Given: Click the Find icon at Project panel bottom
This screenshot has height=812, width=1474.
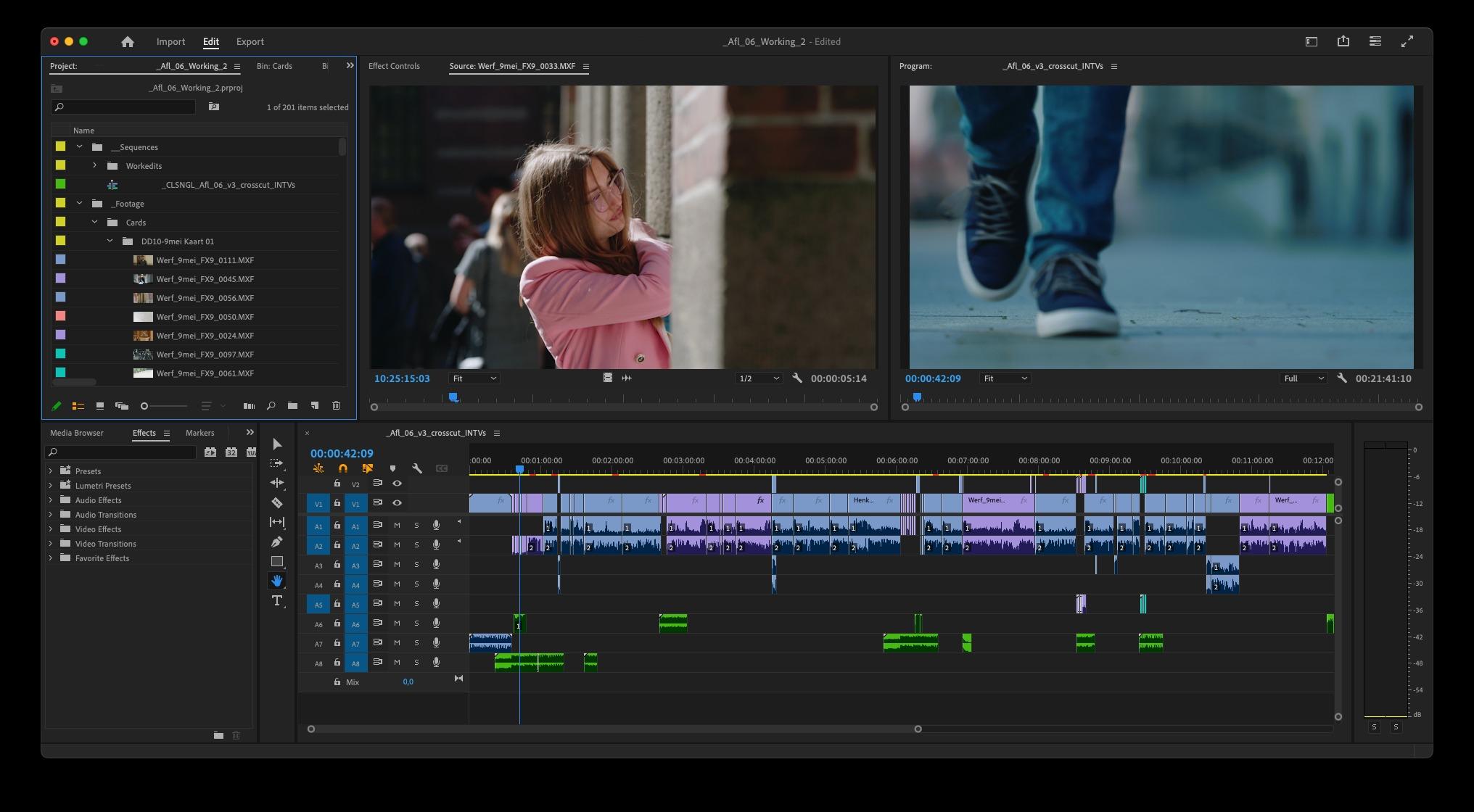Looking at the screenshot, I should (x=271, y=405).
